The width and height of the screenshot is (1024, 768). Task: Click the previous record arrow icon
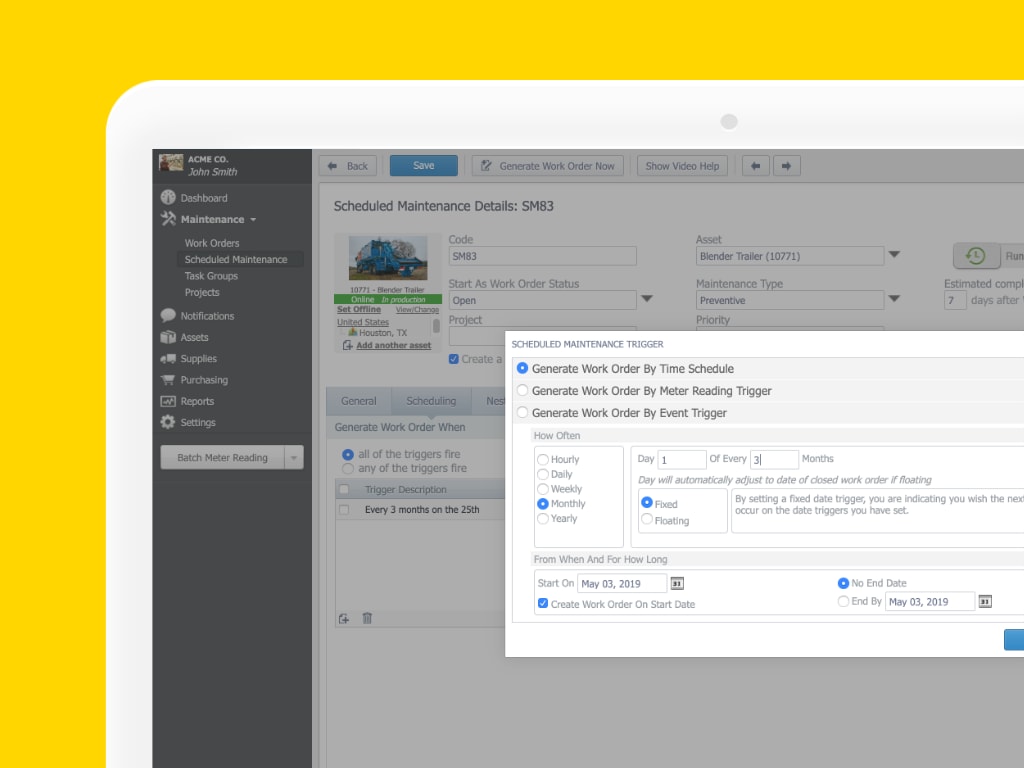756,166
